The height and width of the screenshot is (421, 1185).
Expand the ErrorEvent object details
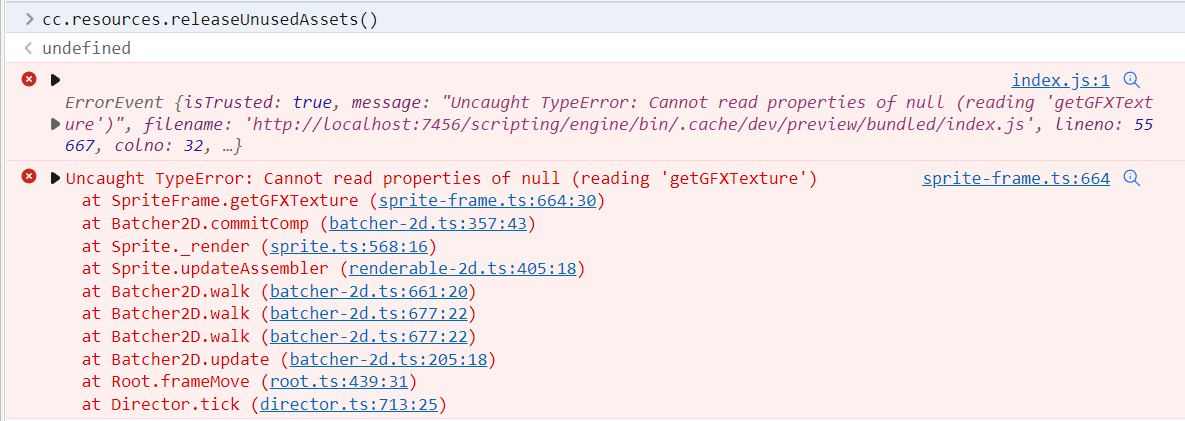click(55, 124)
